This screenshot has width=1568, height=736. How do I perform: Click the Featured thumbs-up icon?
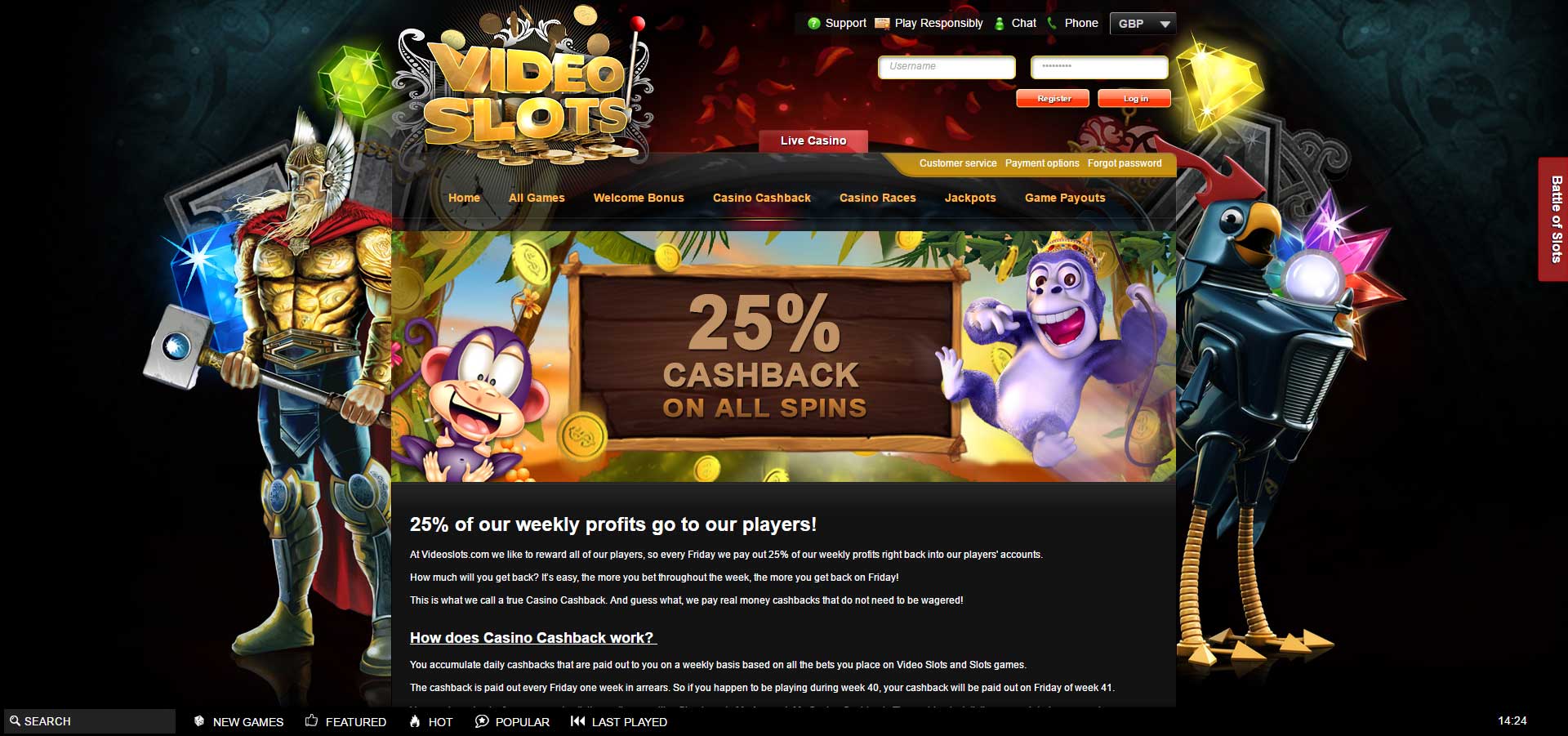311,720
